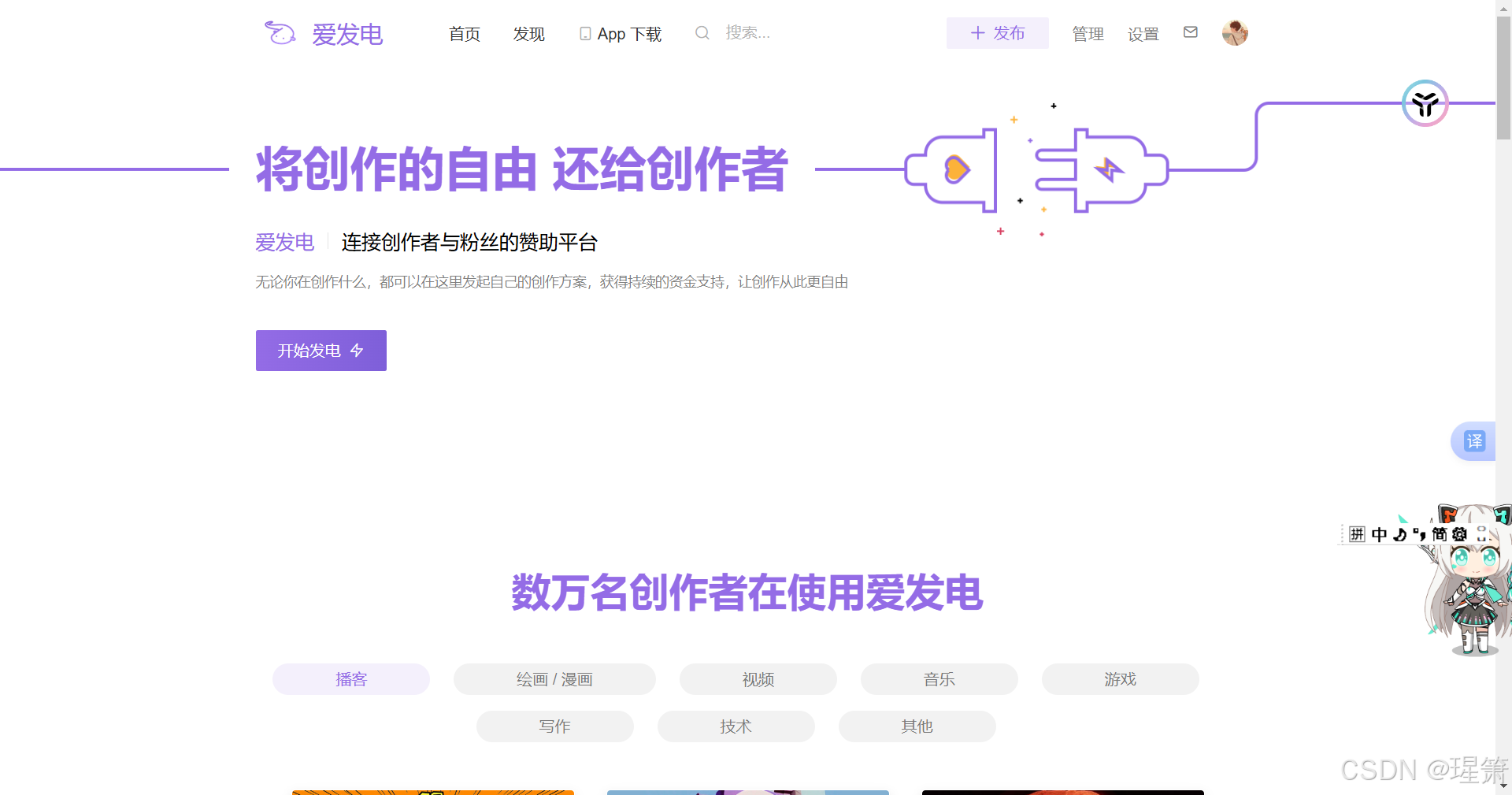Image resolution: width=1512 pixels, height=795 pixels.
Task: Open the 首页 home menu item
Action: (x=465, y=34)
